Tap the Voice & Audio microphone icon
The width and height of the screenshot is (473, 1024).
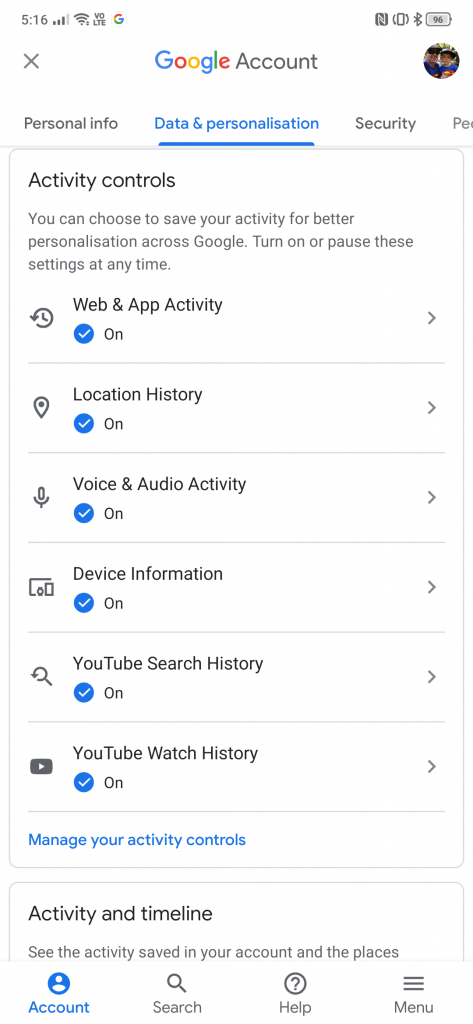(42, 498)
